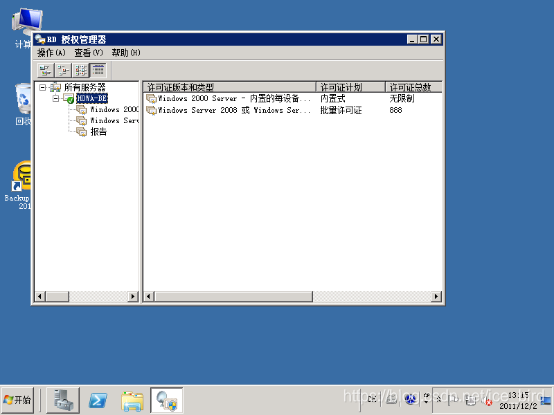The image size is (554, 415).
Task: Select the Windows 2000 Server license row
Action: click(293, 99)
